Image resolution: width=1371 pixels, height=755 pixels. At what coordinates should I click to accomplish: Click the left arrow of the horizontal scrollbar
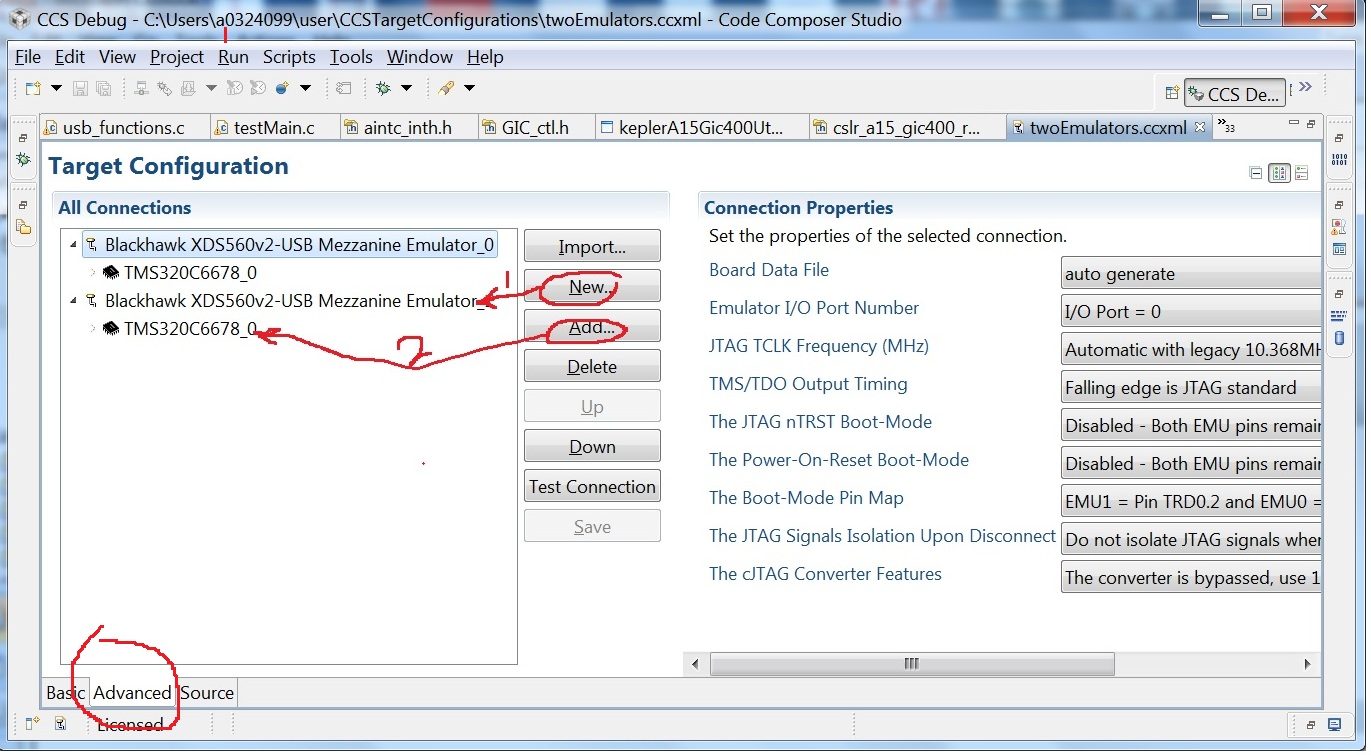pos(696,664)
